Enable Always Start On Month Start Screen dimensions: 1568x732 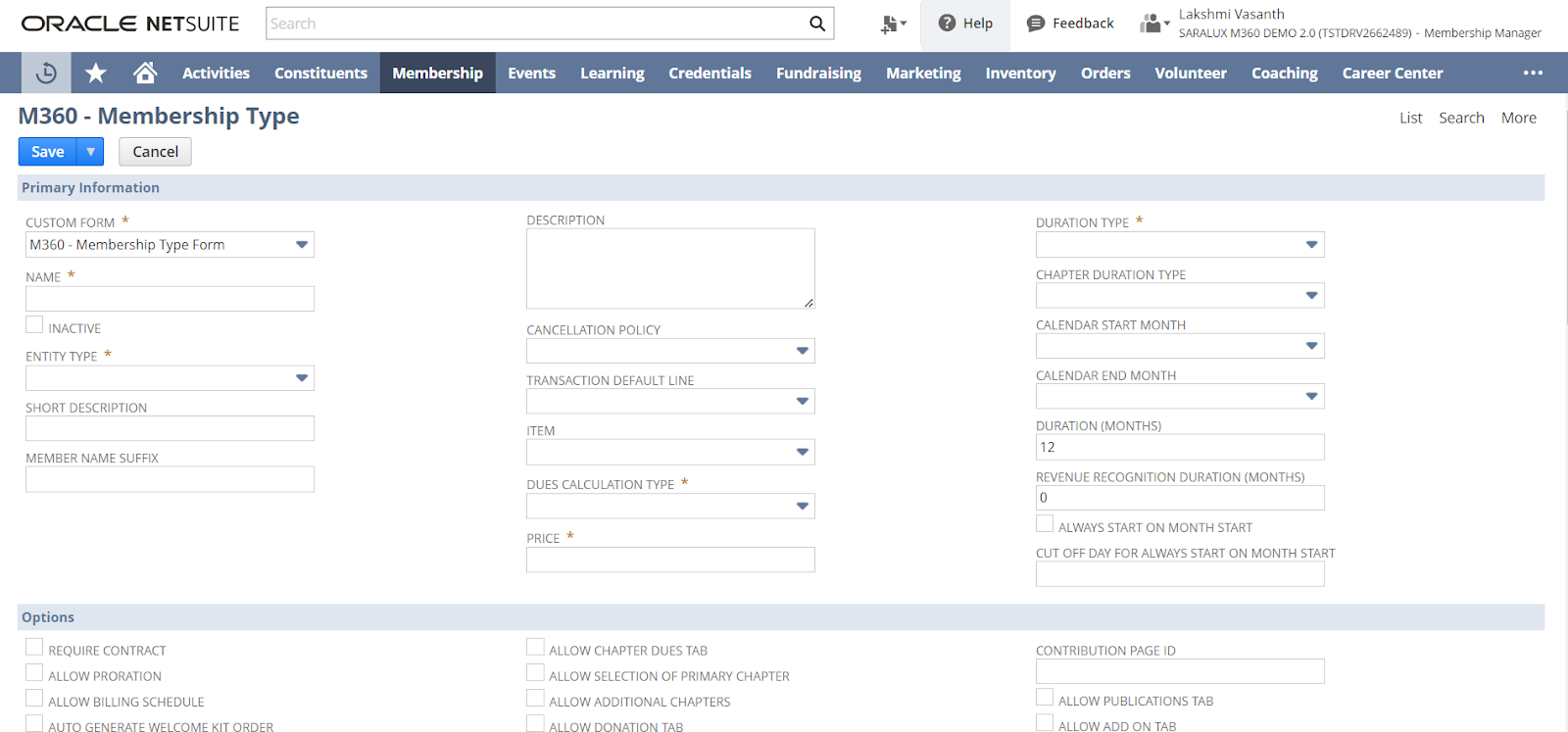1045,524
